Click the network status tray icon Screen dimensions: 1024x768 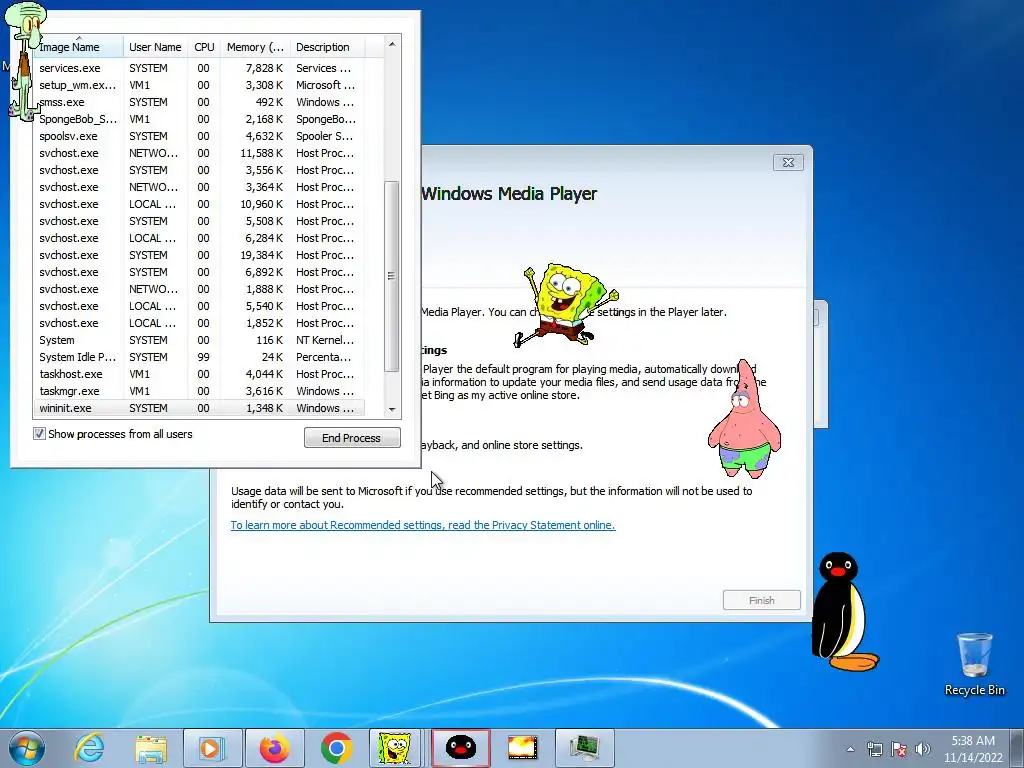tap(874, 749)
